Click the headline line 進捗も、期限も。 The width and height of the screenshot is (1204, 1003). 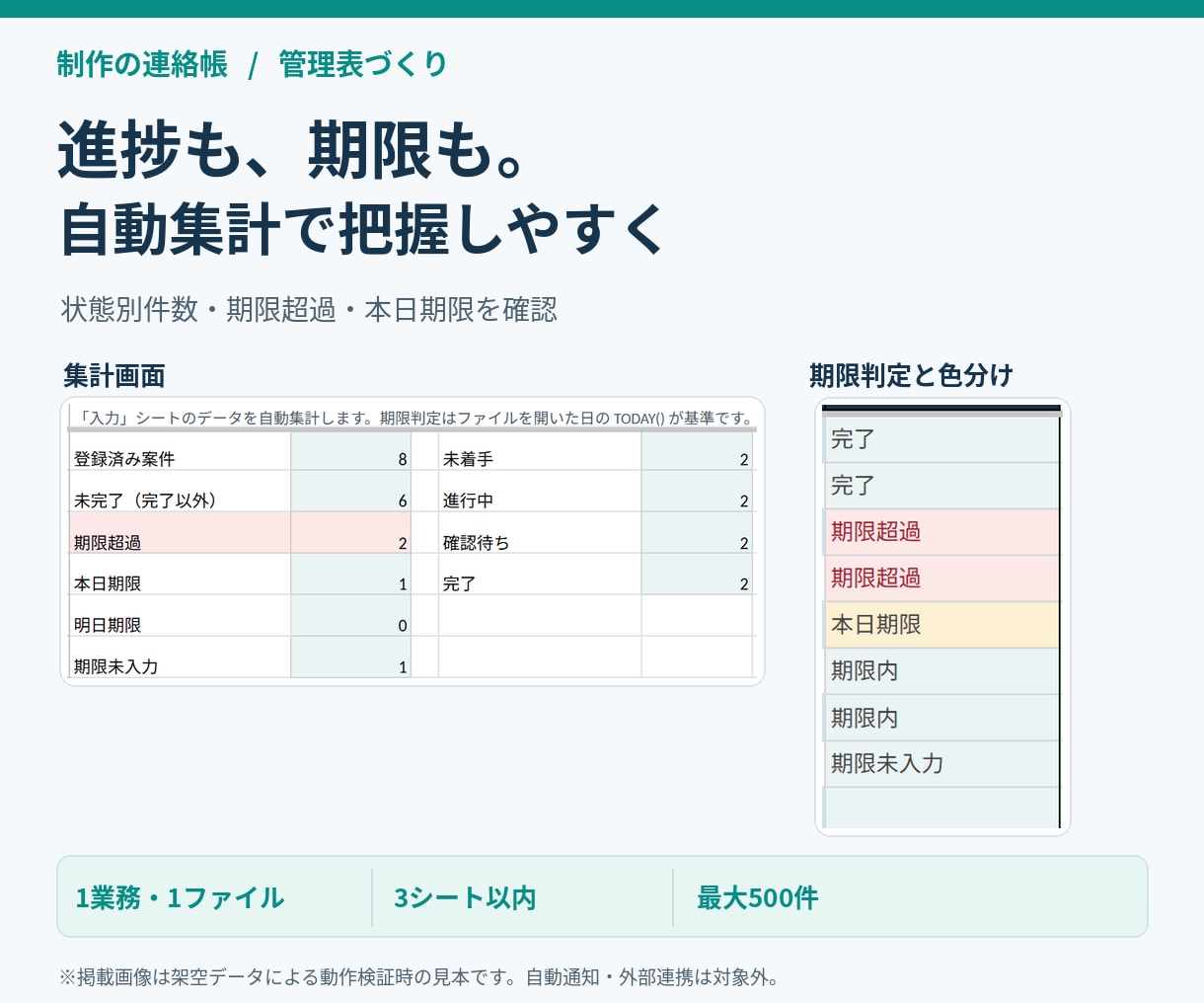point(292,150)
